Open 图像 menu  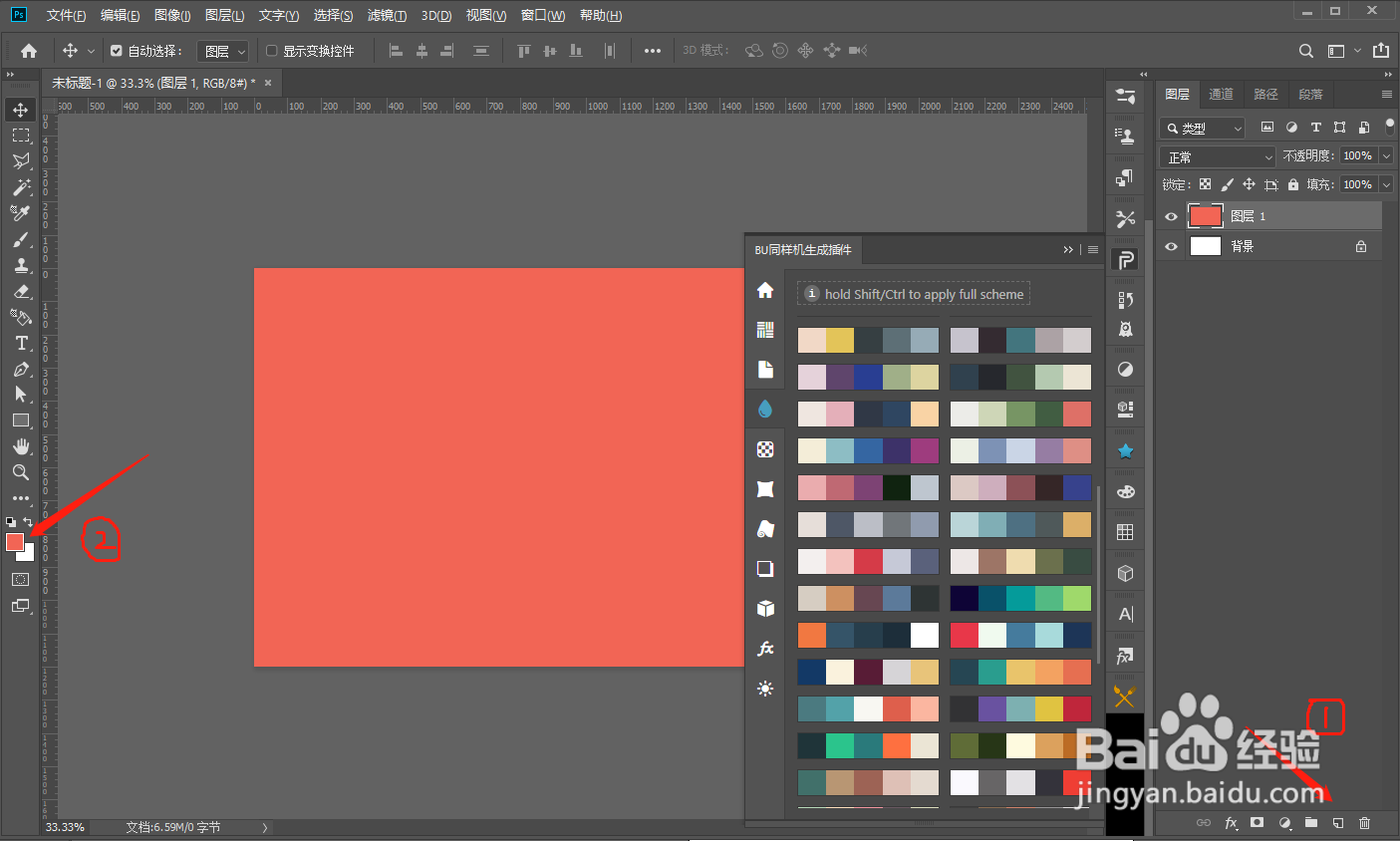[x=172, y=15]
